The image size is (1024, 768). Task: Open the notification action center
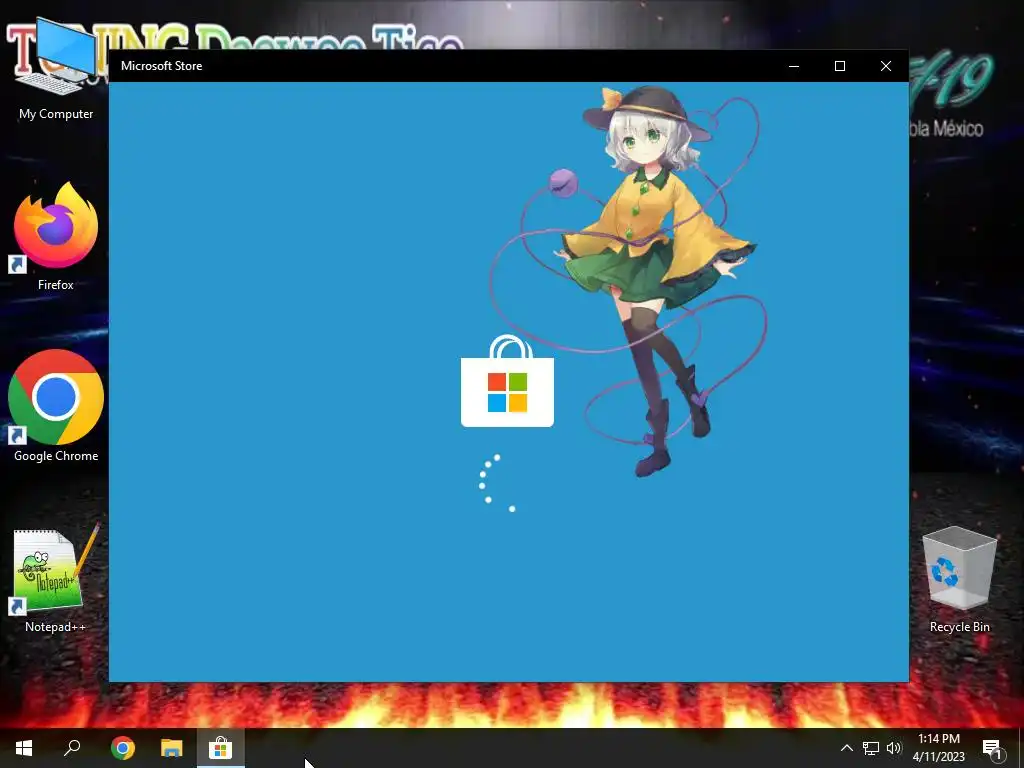tap(993, 748)
